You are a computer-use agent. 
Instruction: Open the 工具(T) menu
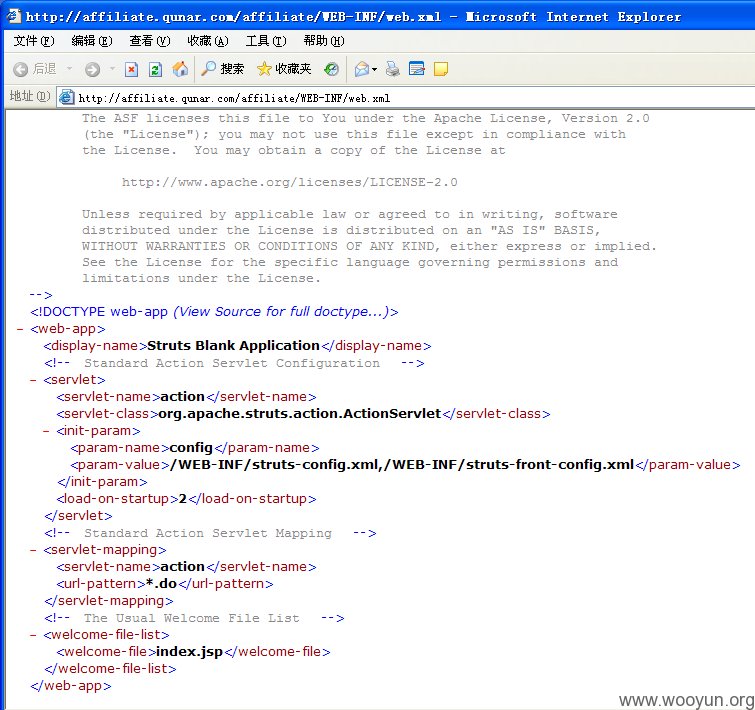(x=266, y=41)
